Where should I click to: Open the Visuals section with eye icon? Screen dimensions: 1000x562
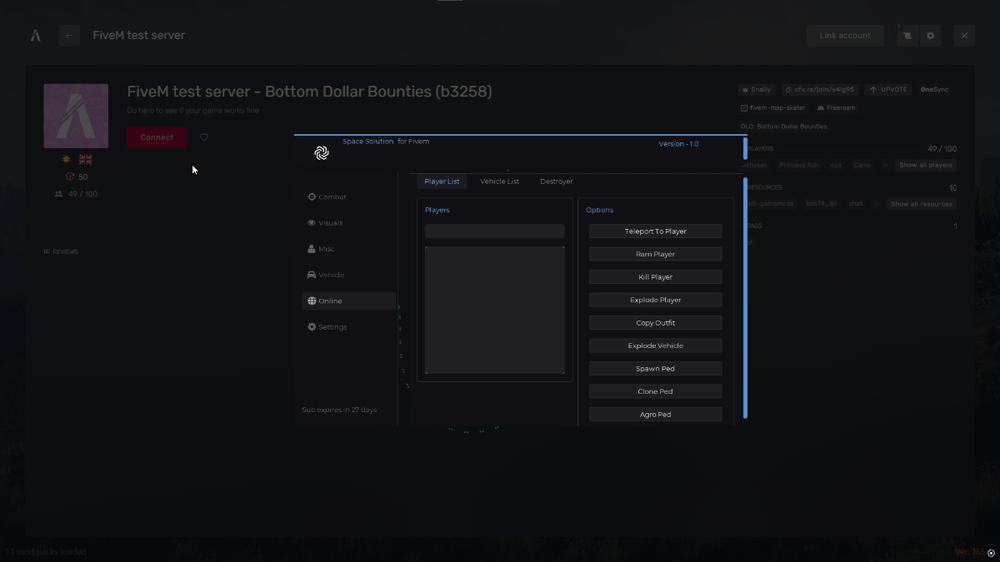coord(326,223)
